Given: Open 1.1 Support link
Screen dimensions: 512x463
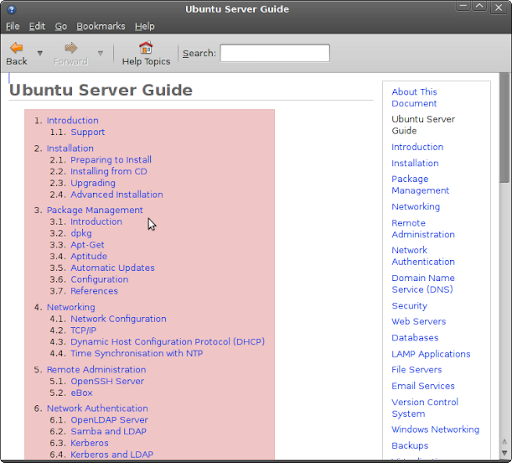Looking at the screenshot, I should [x=88, y=132].
